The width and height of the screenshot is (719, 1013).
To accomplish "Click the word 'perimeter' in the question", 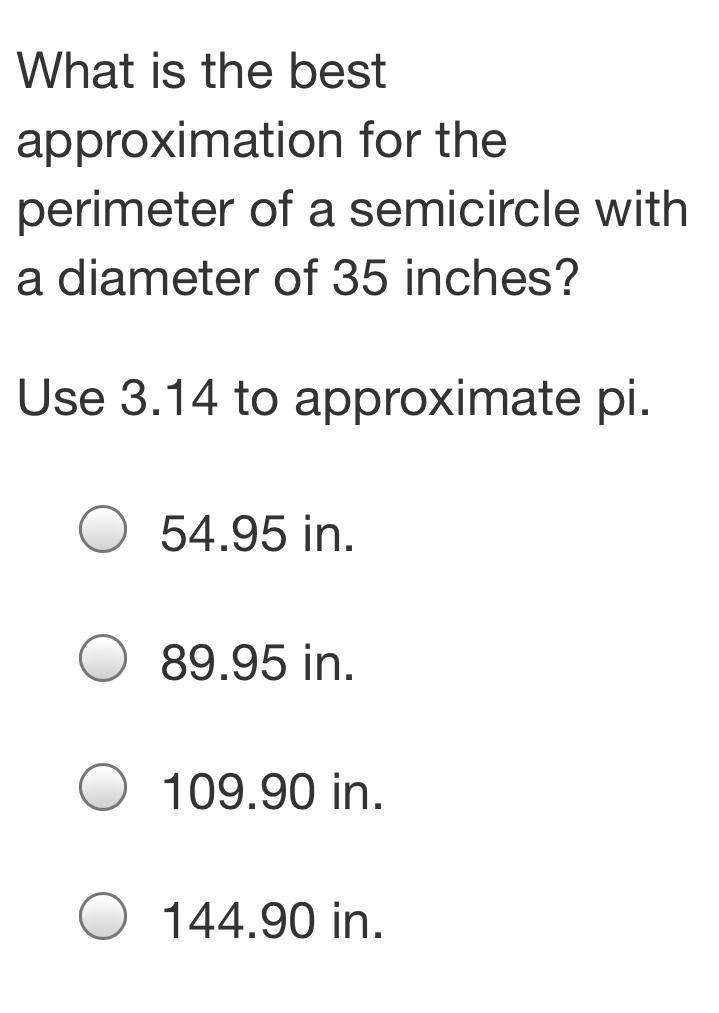I will point(126,211).
